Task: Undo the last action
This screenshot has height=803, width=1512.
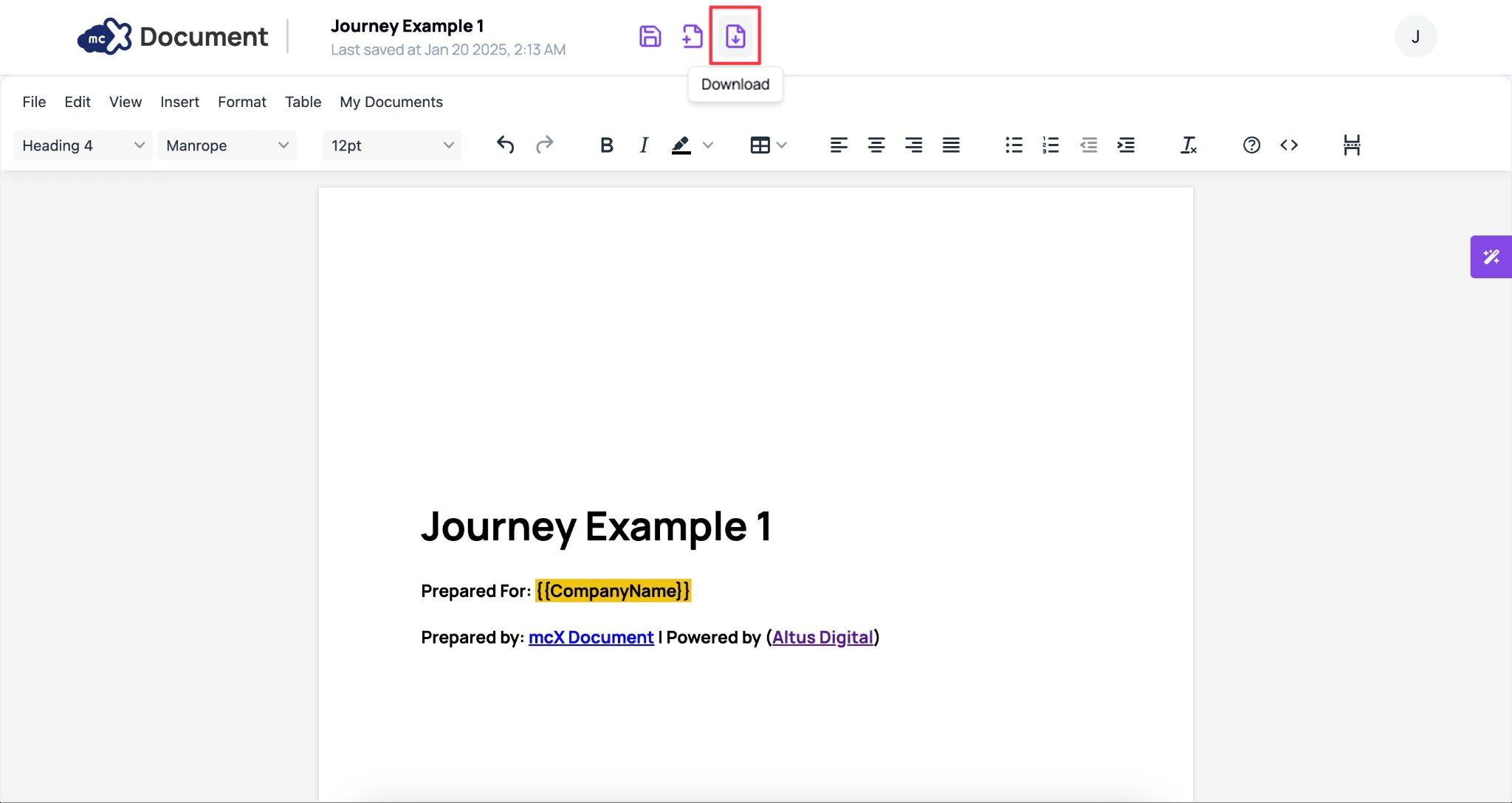Action: pyautogui.click(x=505, y=145)
